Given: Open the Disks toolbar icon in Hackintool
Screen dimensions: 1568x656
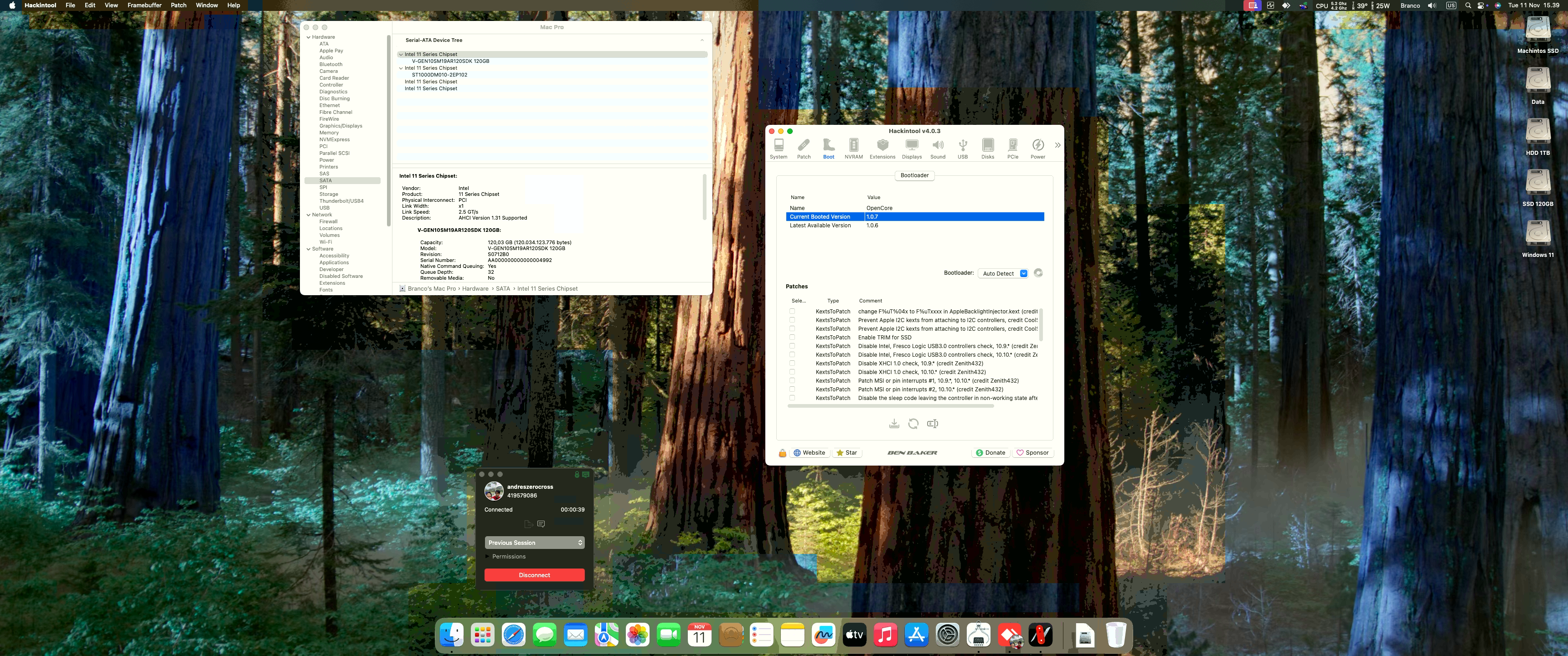Looking at the screenshot, I should point(987,149).
